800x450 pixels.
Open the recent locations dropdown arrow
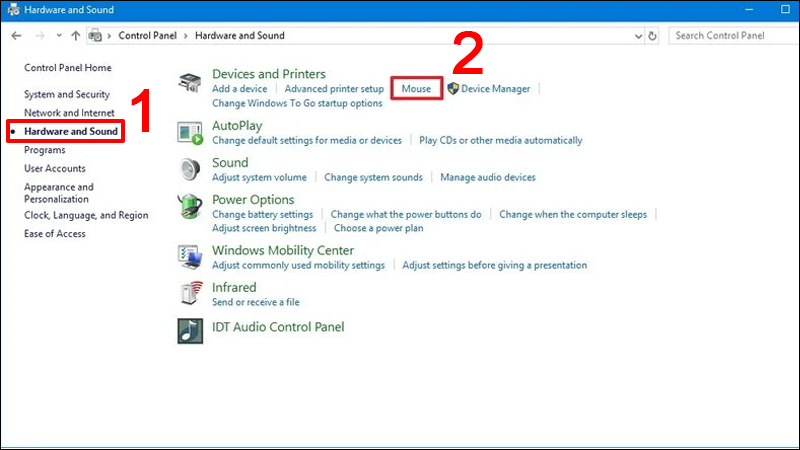59,36
